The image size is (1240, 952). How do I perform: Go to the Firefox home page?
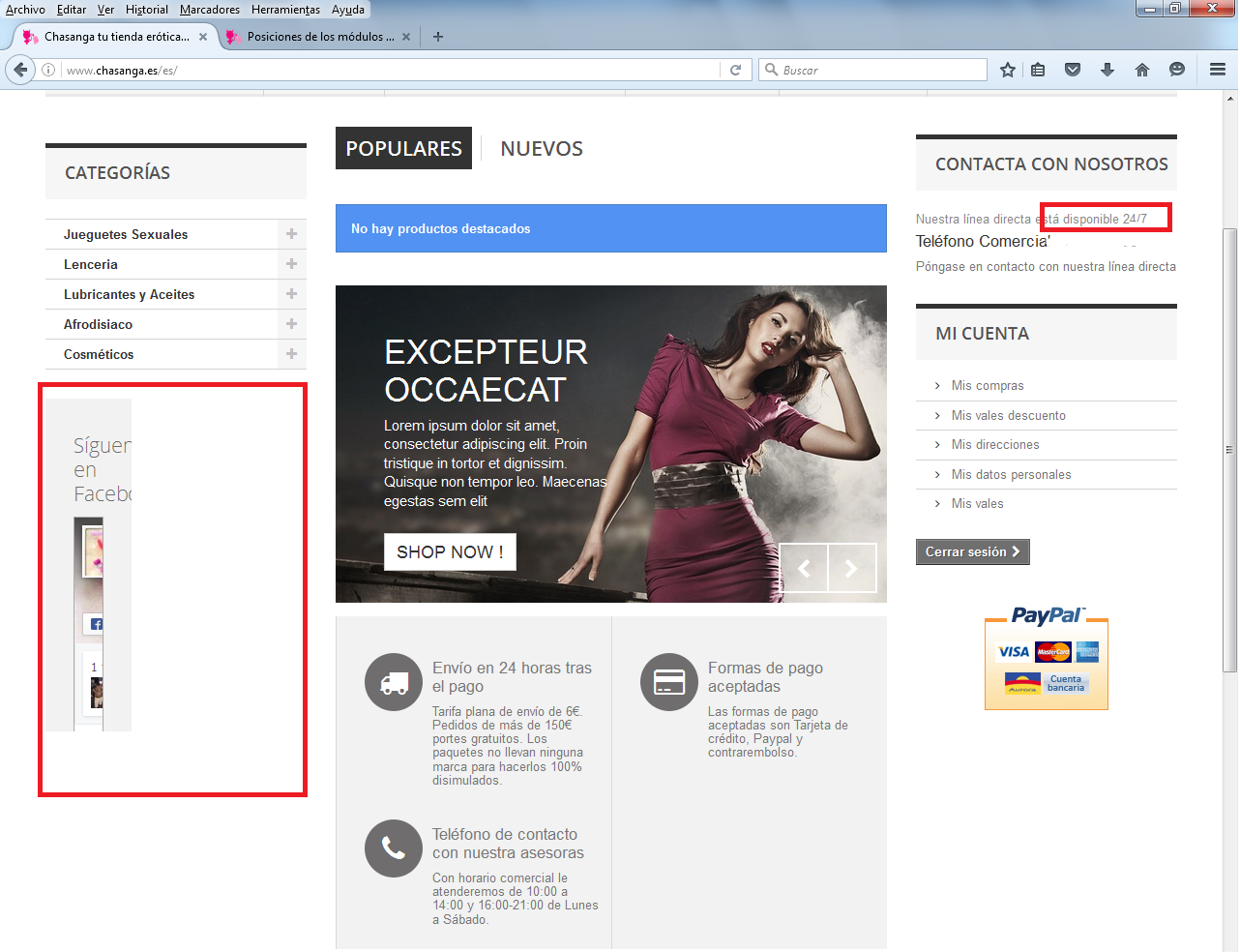(x=1142, y=70)
